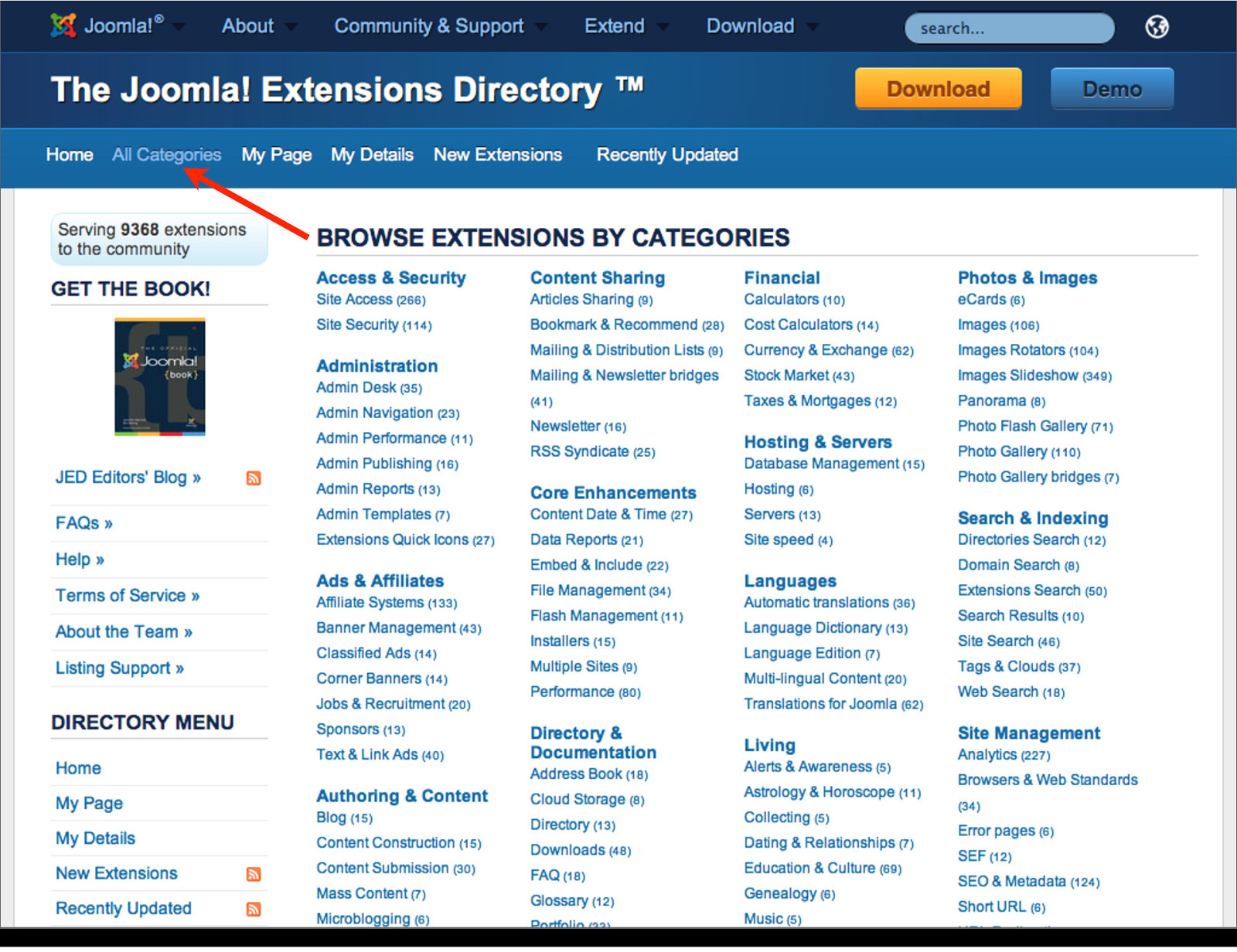Open Ads & Affiliates category heading
The height and width of the screenshot is (952, 1237).
tap(380, 581)
